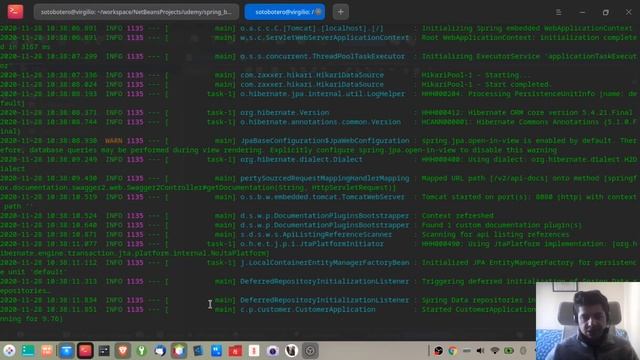
Task: Click the faint grey oval tray icon
Action: coord(523,351)
